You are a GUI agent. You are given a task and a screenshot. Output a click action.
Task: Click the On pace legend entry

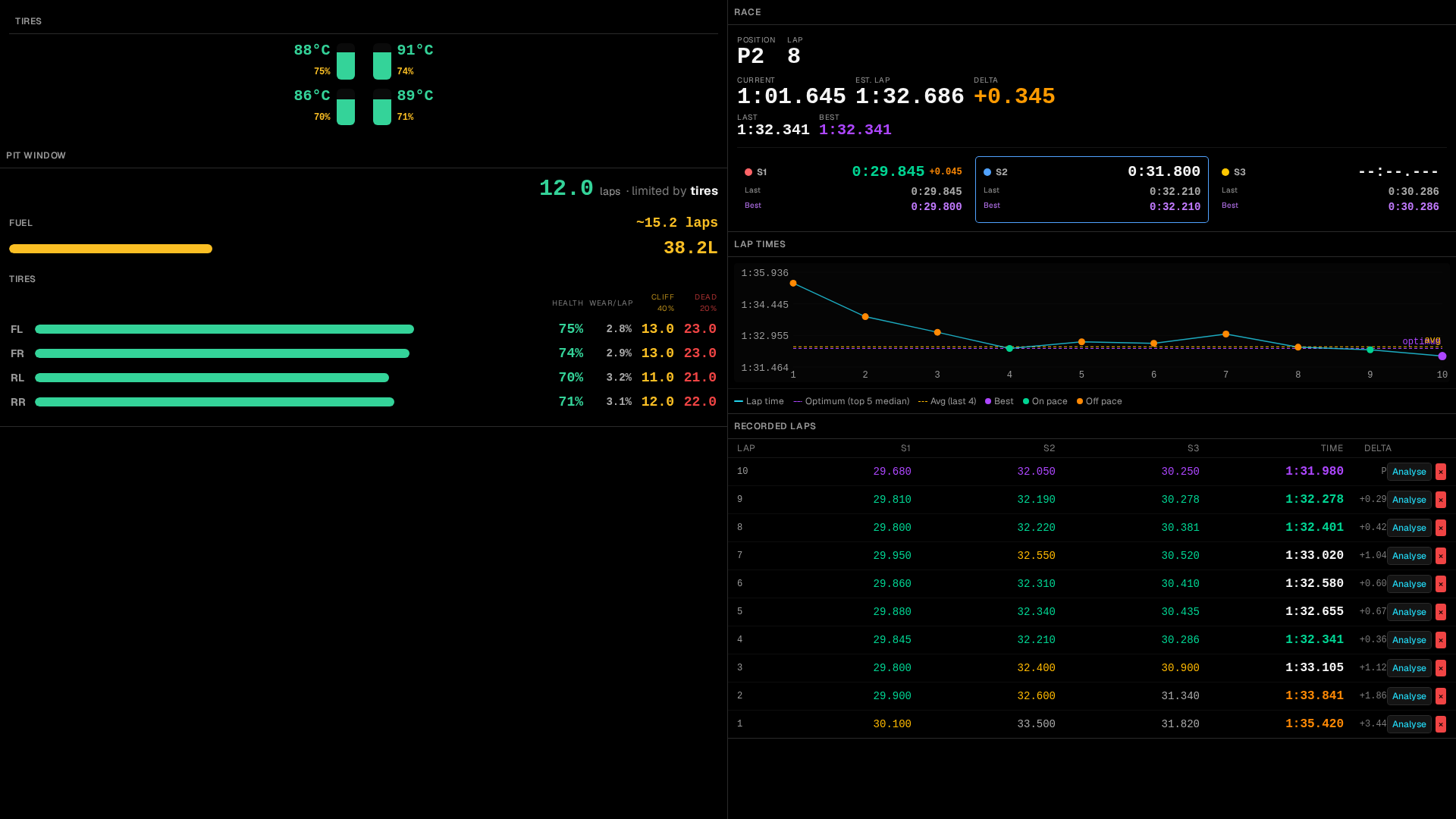tap(1045, 401)
